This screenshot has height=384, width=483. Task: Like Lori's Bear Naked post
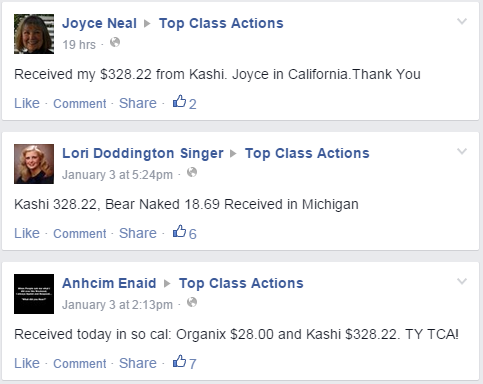(x=27, y=233)
